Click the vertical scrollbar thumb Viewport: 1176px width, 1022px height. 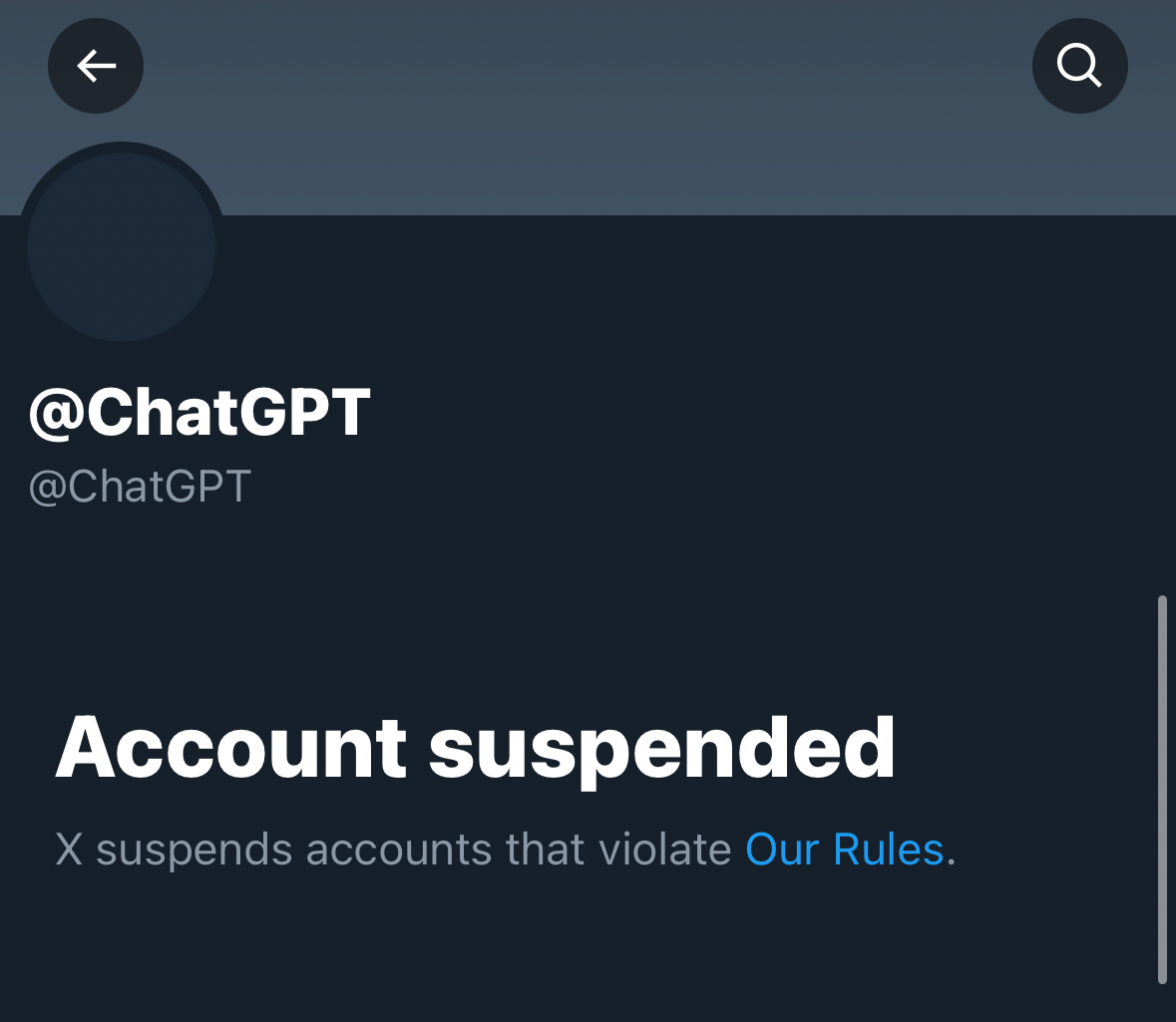(x=1162, y=788)
